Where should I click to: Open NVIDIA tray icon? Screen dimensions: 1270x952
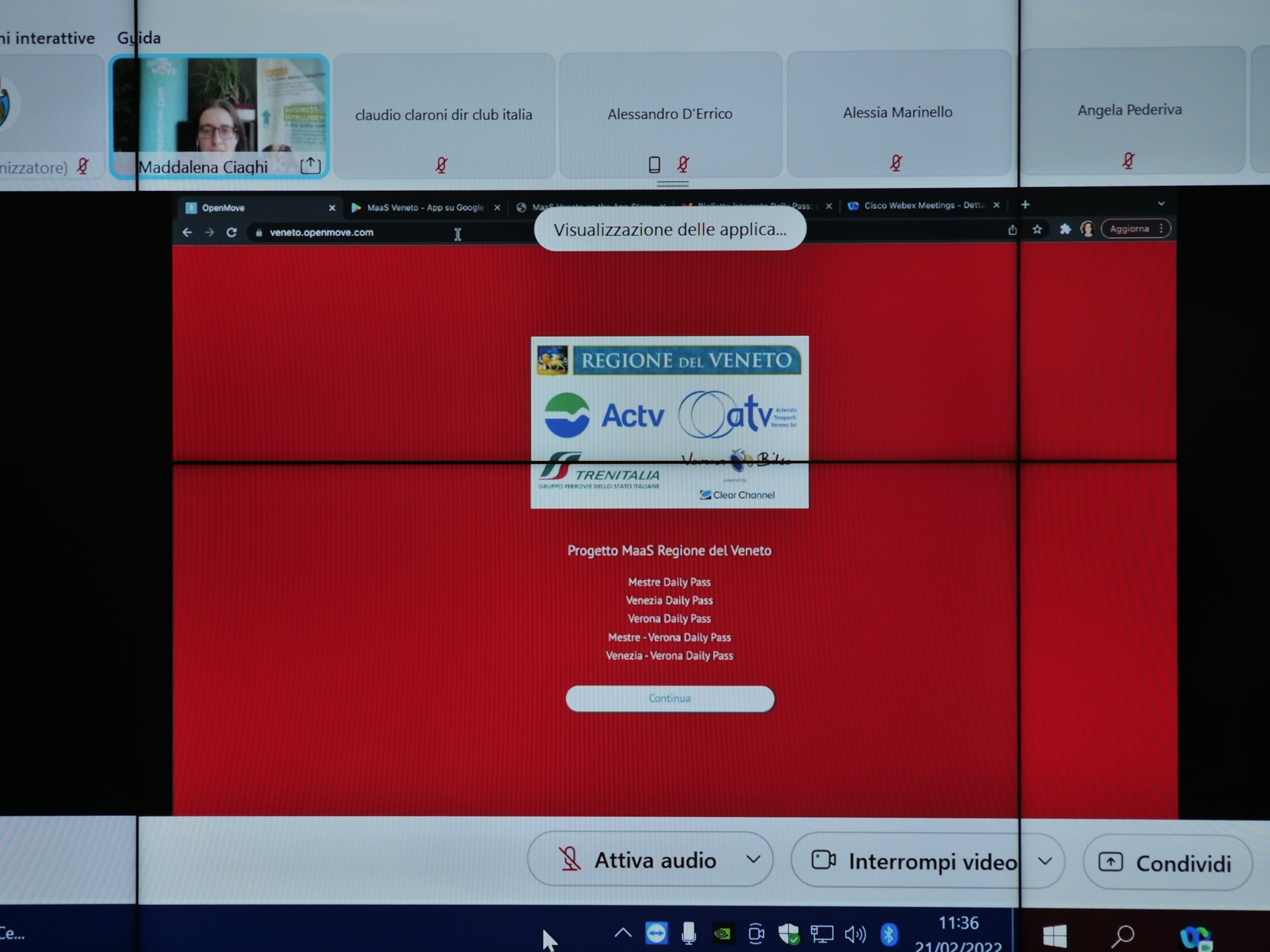tap(722, 933)
